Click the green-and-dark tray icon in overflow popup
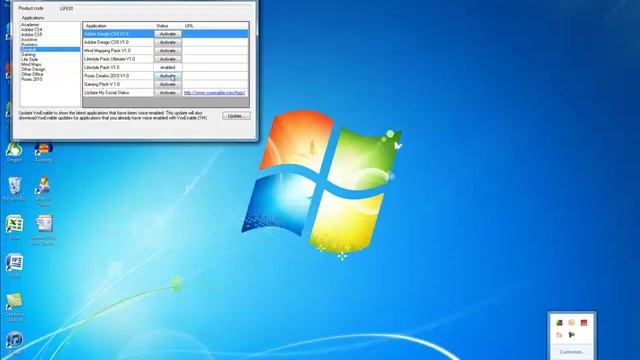This screenshot has width=640, height=360. pyautogui.click(x=560, y=322)
